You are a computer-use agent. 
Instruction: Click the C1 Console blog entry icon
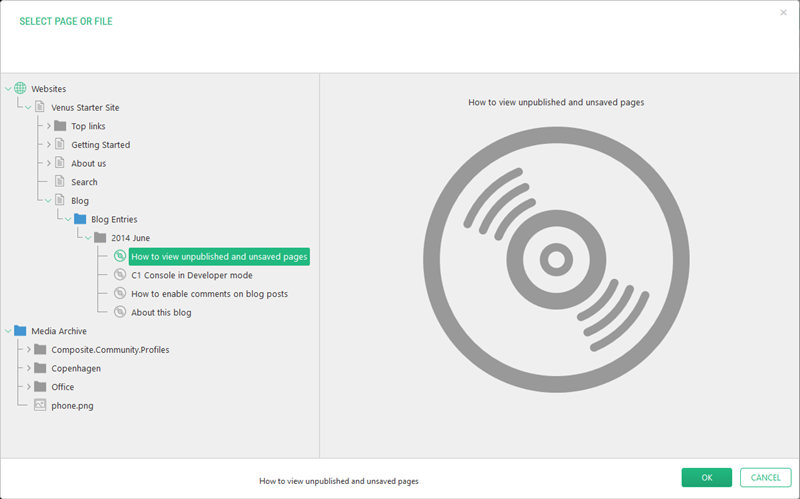pyautogui.click(x=120, y=275)
